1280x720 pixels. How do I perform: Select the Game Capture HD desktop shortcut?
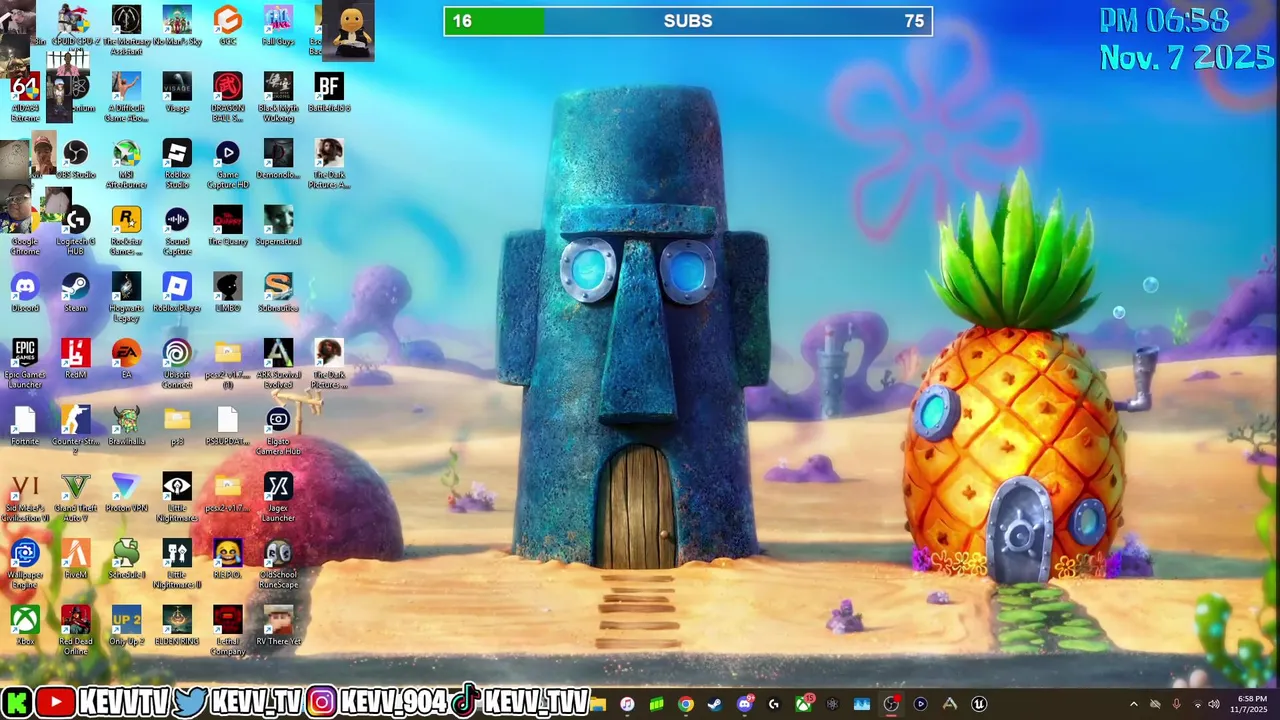[228, 164]
